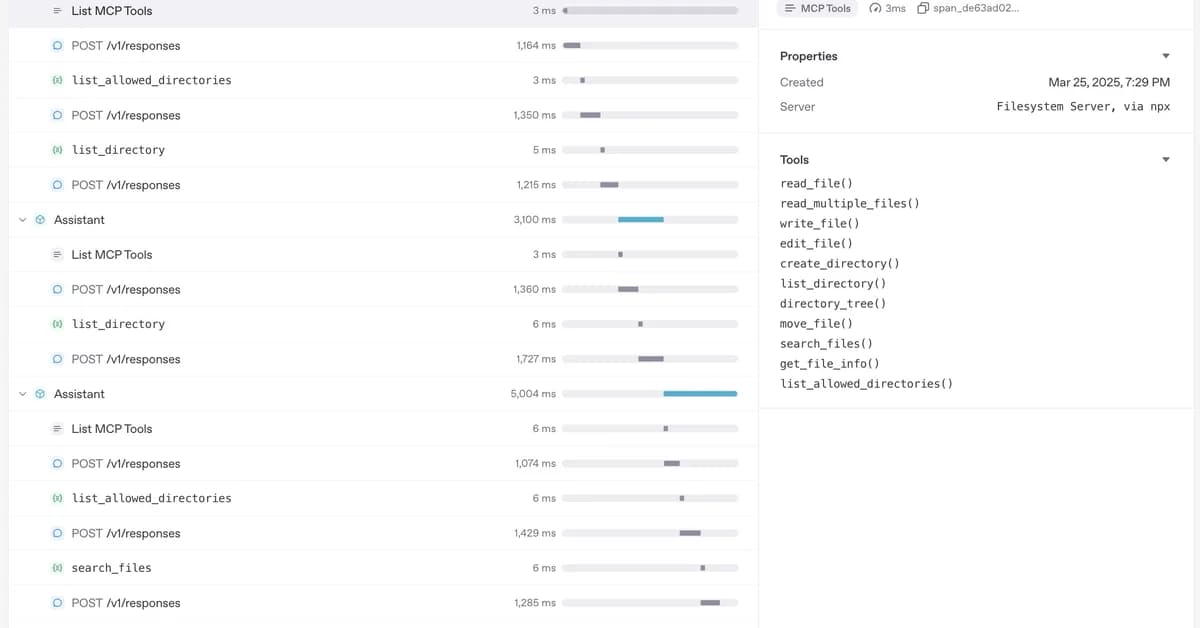Click write_file() in the Tools list
The width and height of the screenshot is (1200, 628).
819,224
